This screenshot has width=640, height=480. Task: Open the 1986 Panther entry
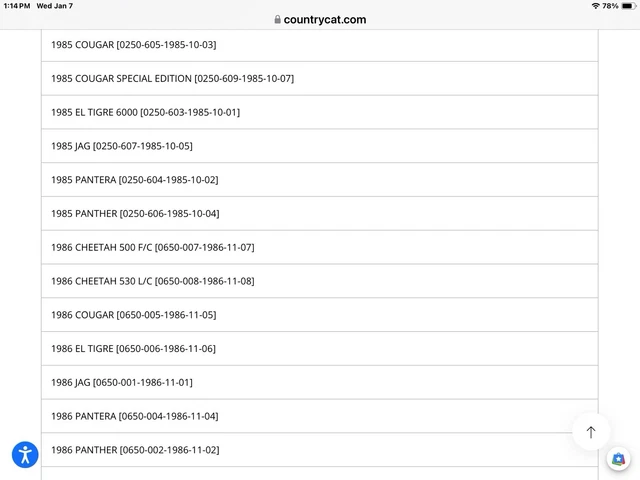135,450
